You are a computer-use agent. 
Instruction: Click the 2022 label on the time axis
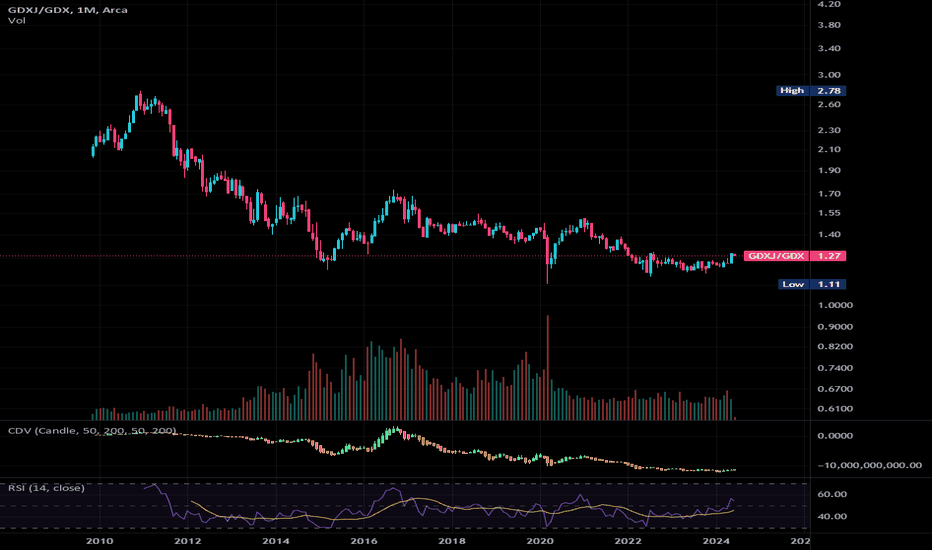point(628,541)
